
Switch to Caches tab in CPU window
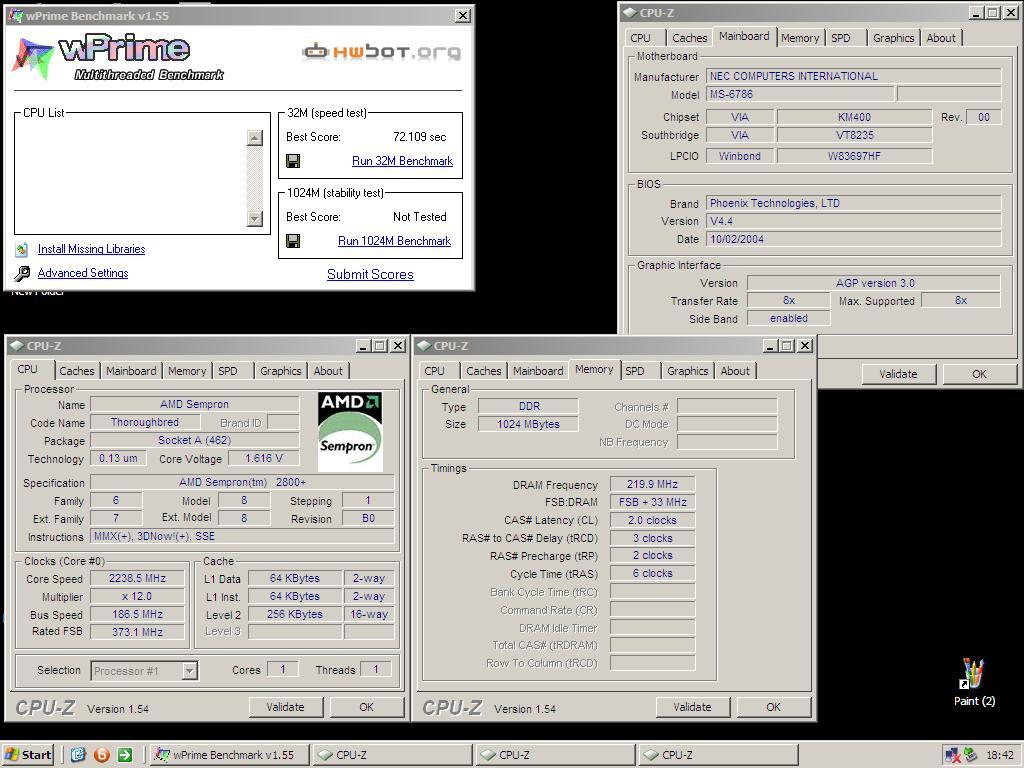click(x=77, y=371)
